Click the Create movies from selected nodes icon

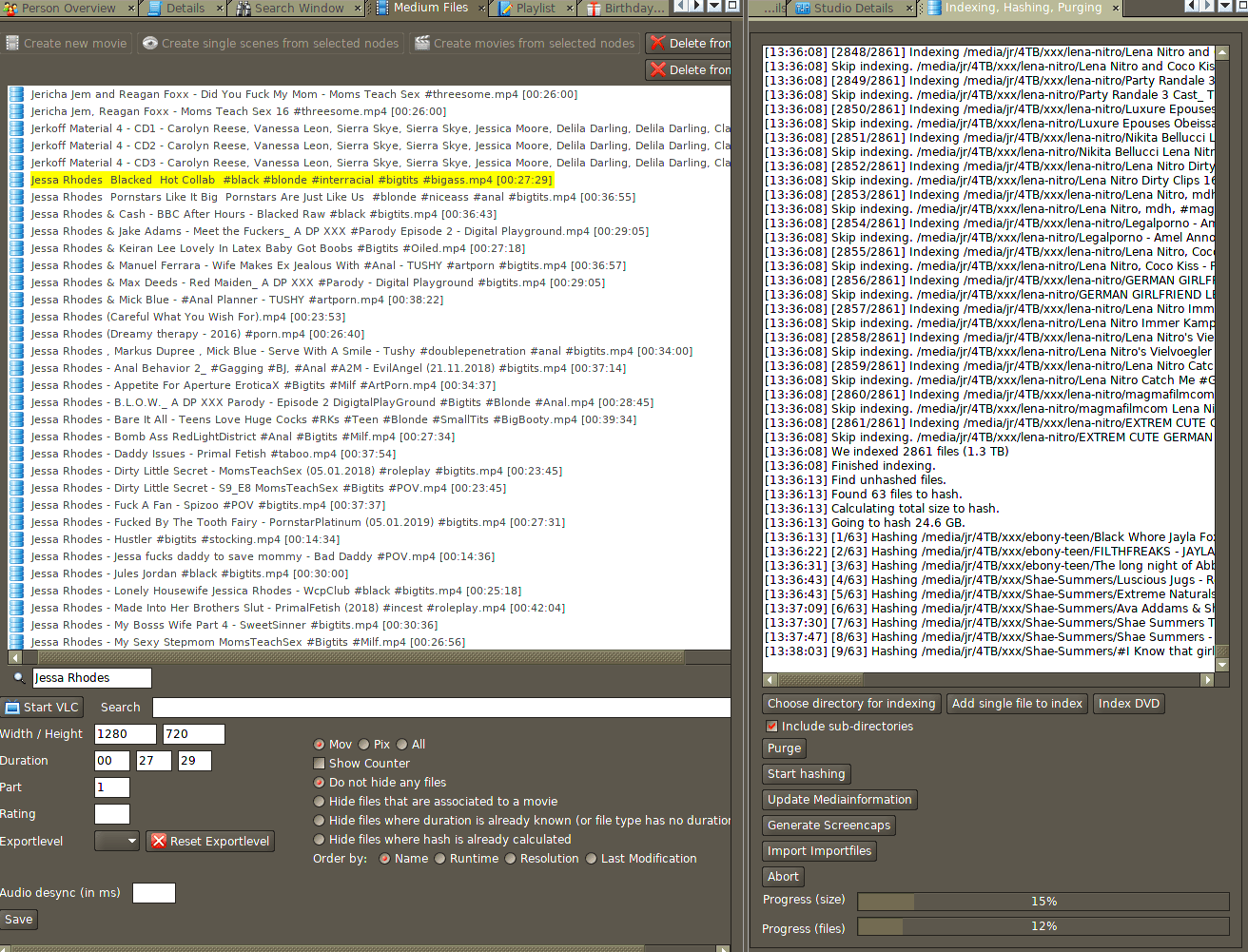coord(421,44)
